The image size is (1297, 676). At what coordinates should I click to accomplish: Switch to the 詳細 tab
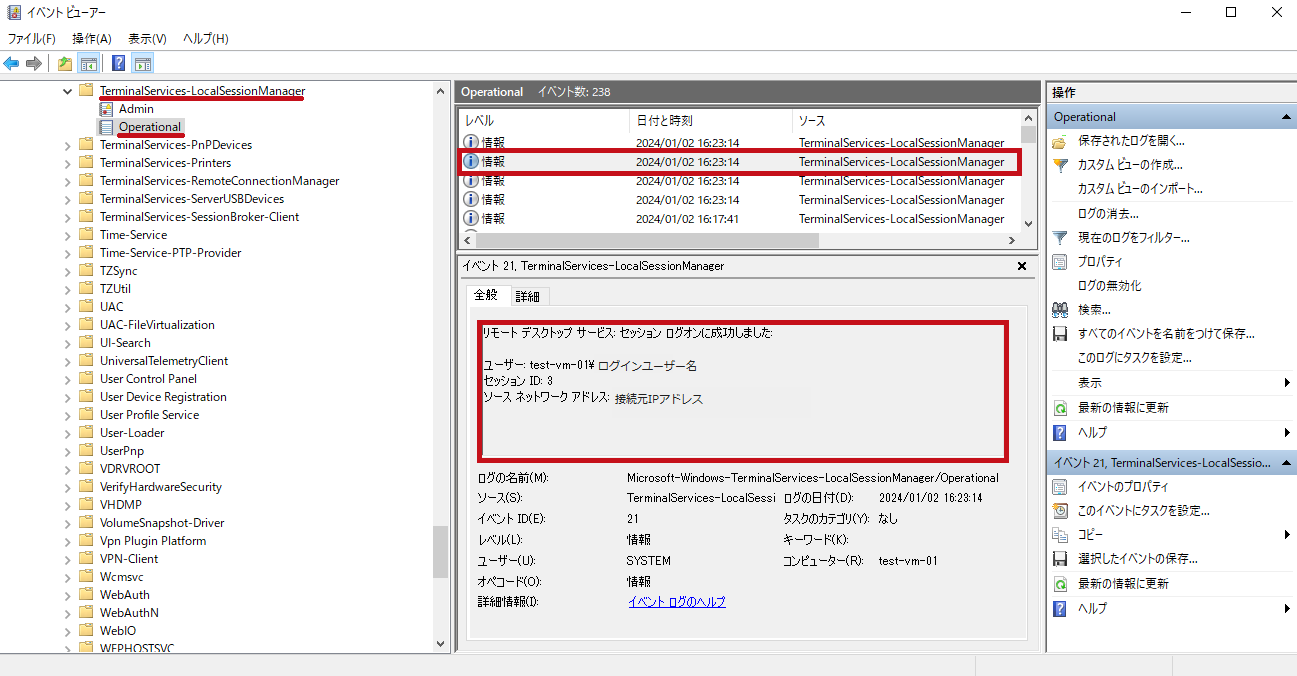[x=528, y=296]
